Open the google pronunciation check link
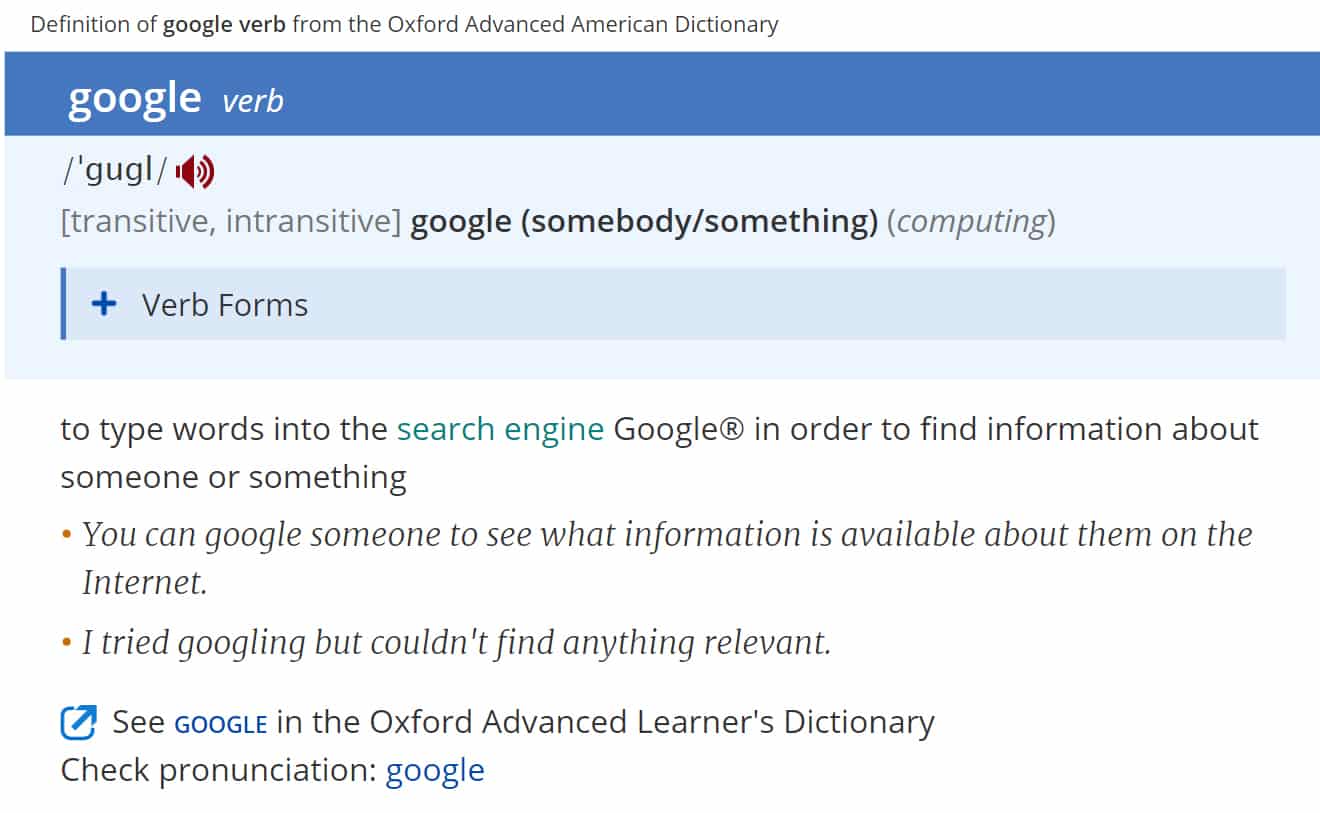The width and height of the screenshot is (1320, 813). pyautogui.click(x=435, y=770)
